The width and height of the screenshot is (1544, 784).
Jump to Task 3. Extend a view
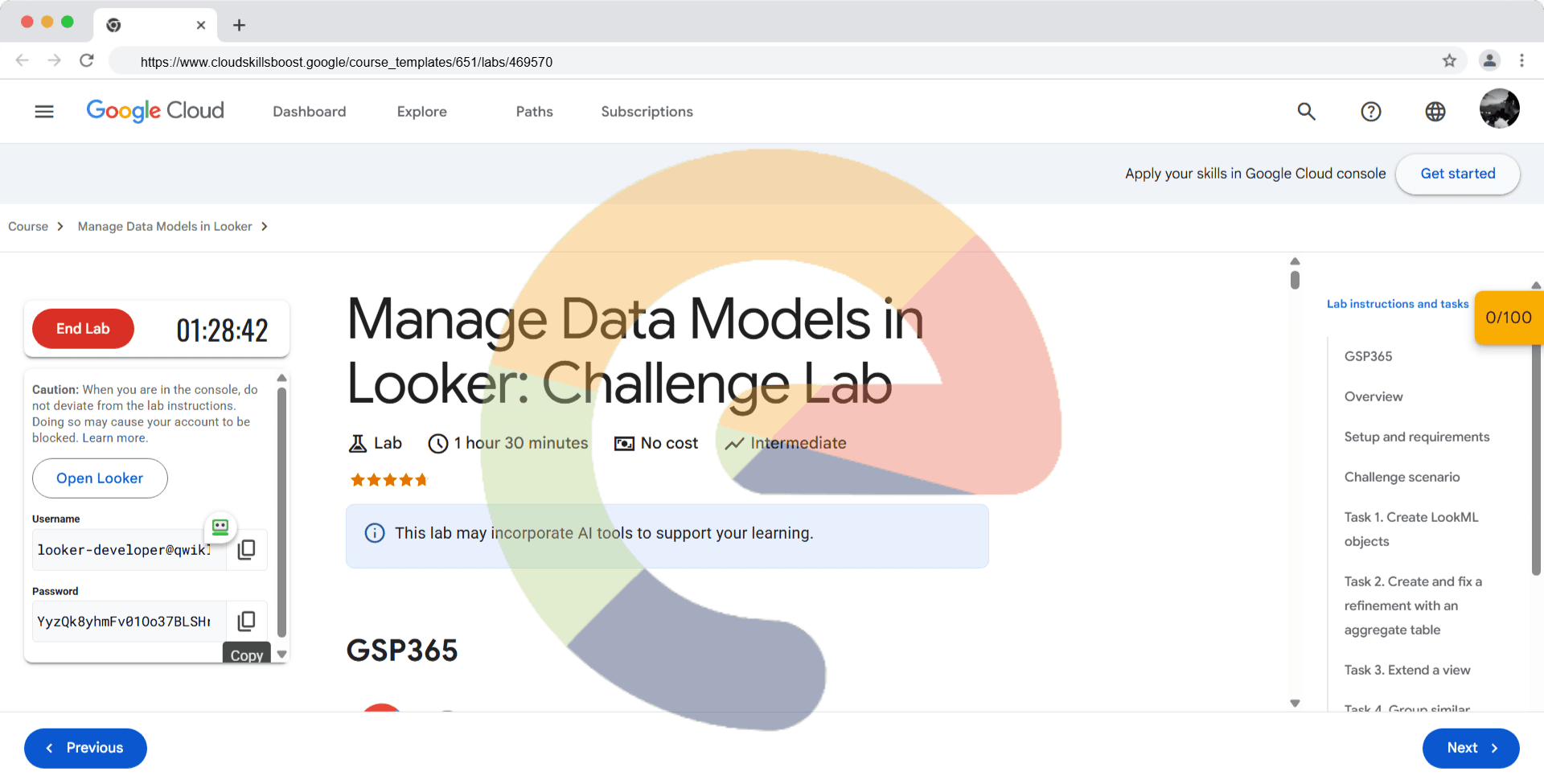[1406, 670]
